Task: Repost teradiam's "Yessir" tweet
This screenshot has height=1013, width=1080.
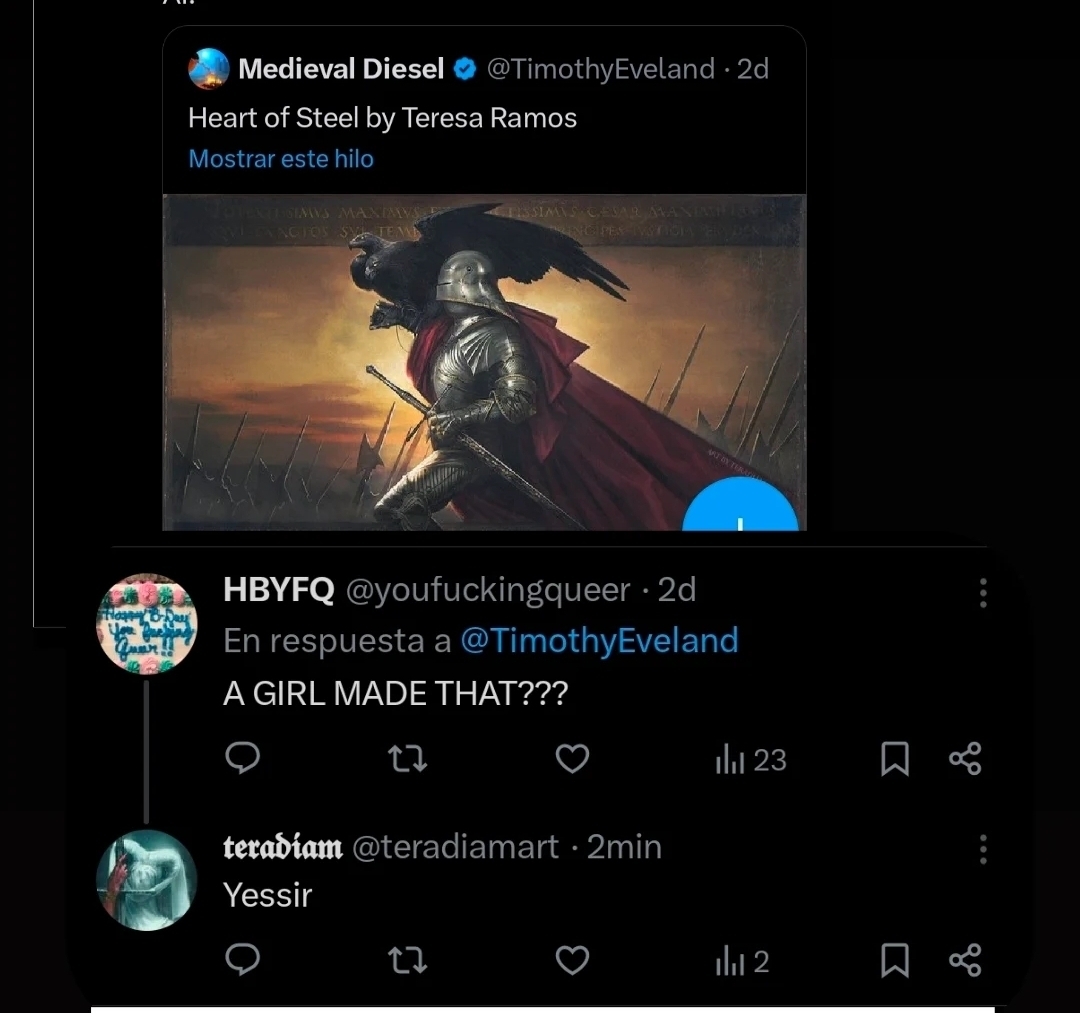Action: (x=407, y=961)
